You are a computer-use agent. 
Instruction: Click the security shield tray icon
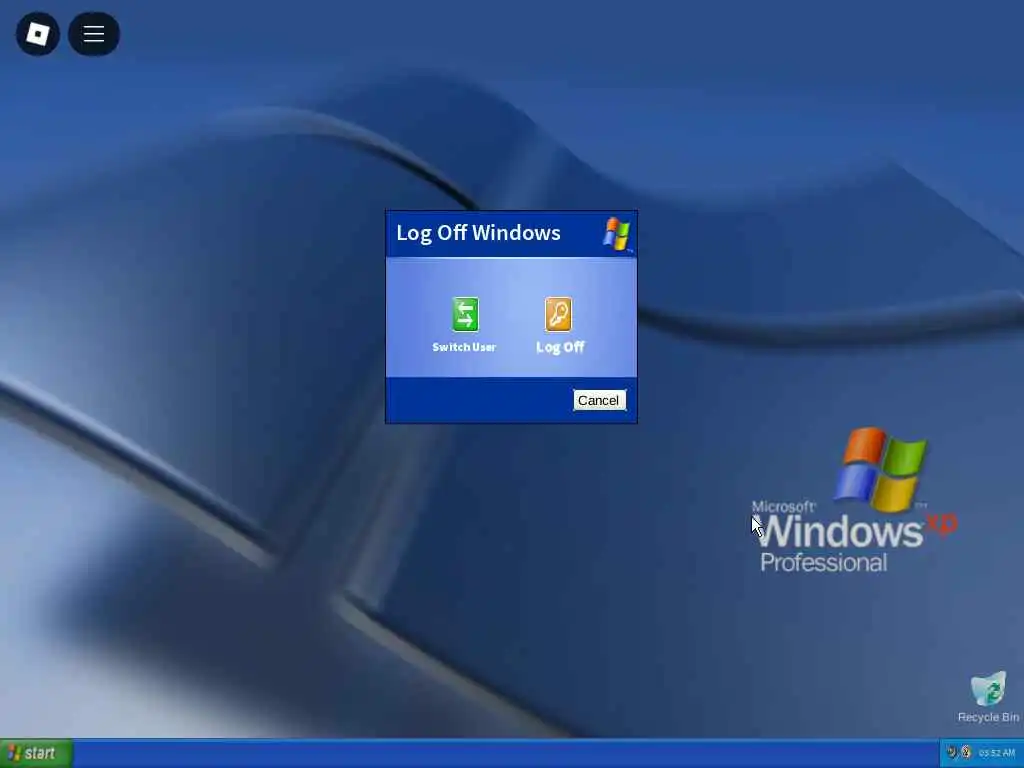pos(967,753)
